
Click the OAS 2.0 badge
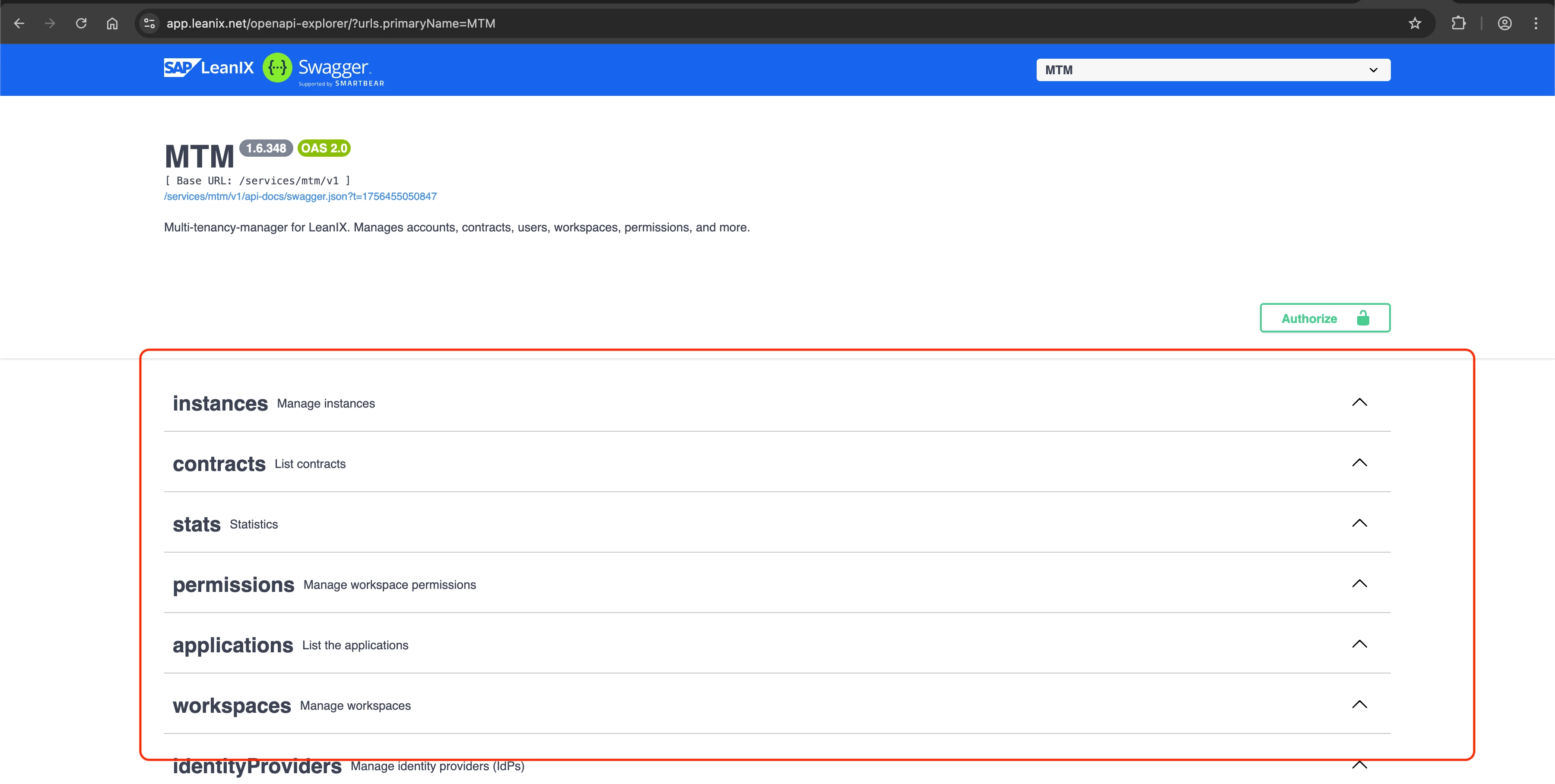click(x=324, y=149)
